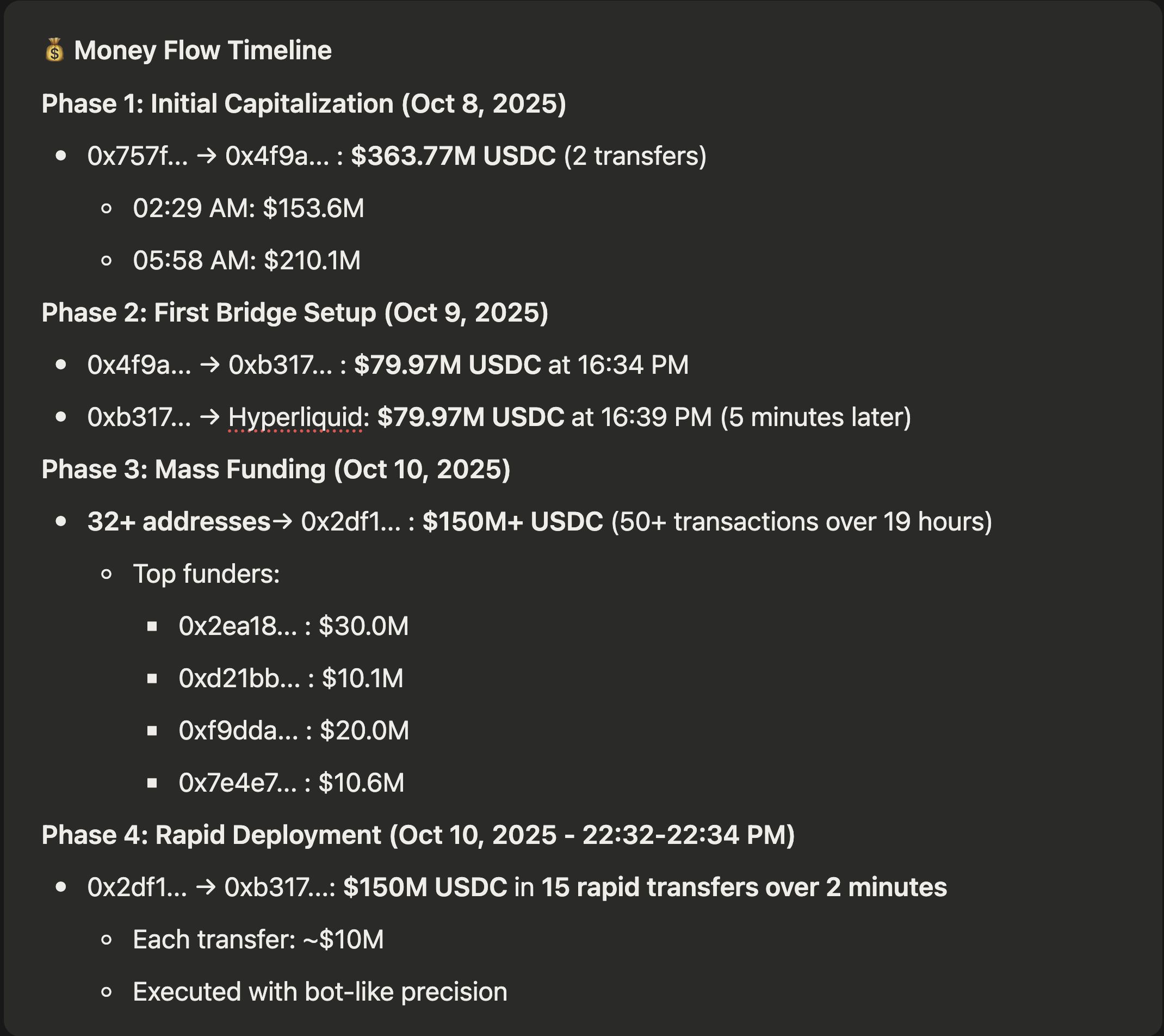Click the 0xf9dda... funder entry
Image resolution: width=1164 pixels, height=1036 pixels.
coord(293,731)
